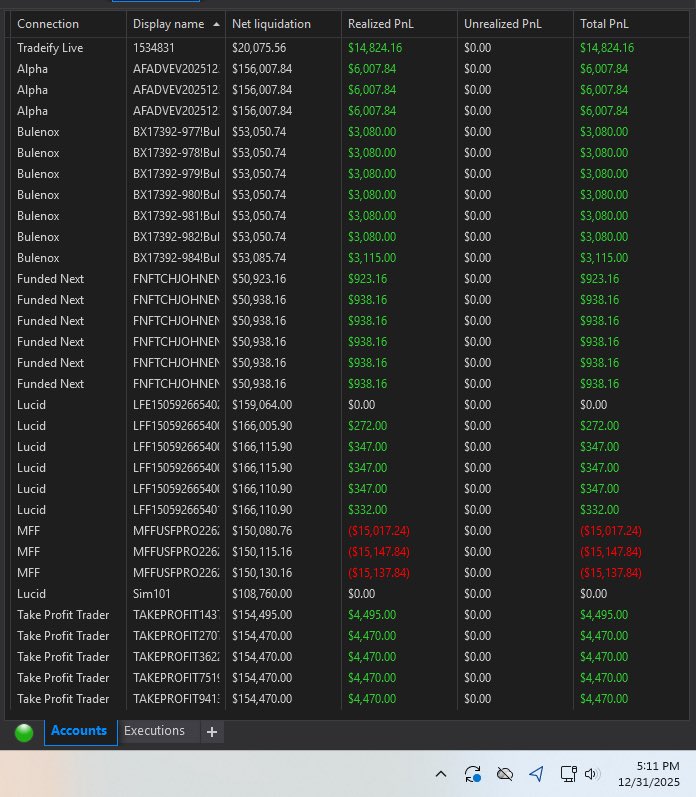Select account BX17392-982!Bul
The image size is (696, 797).
click(176, 237)
